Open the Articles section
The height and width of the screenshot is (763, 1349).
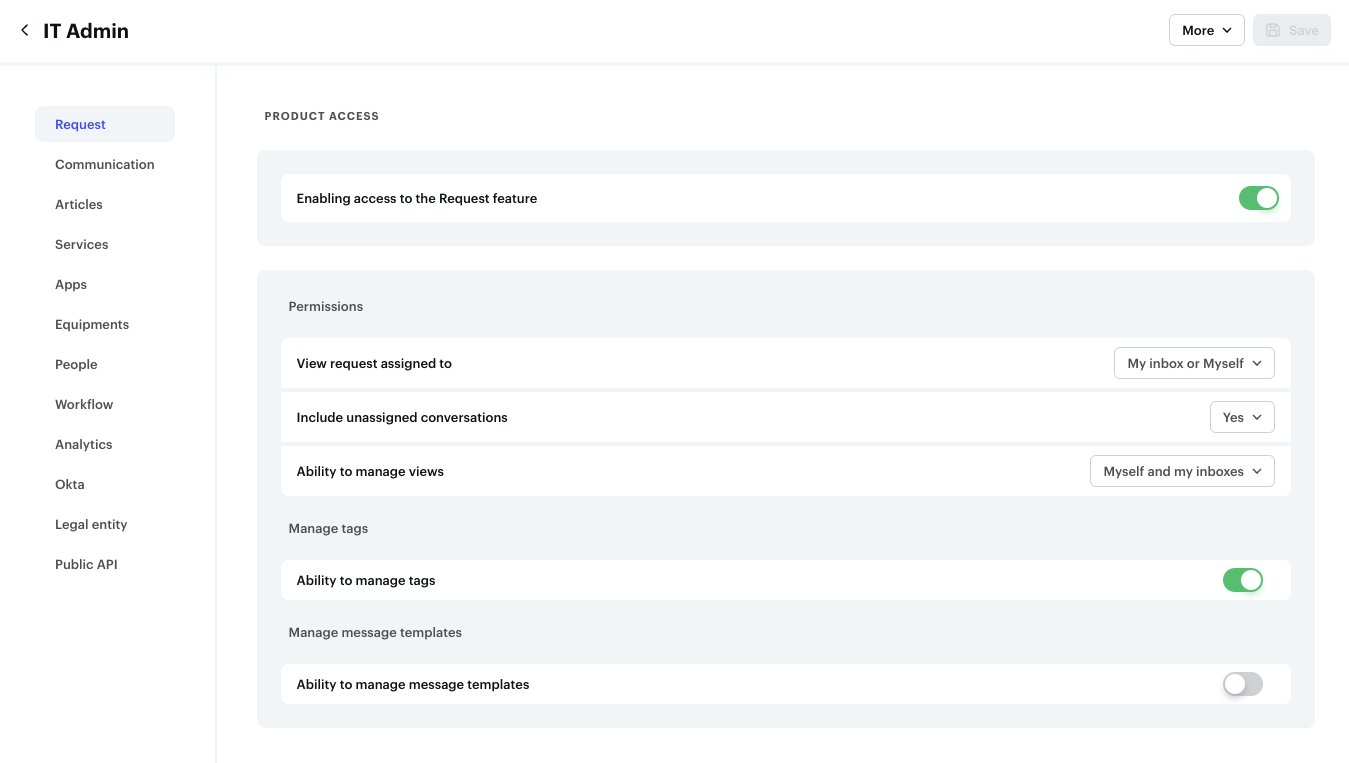(x=79, y=205)
